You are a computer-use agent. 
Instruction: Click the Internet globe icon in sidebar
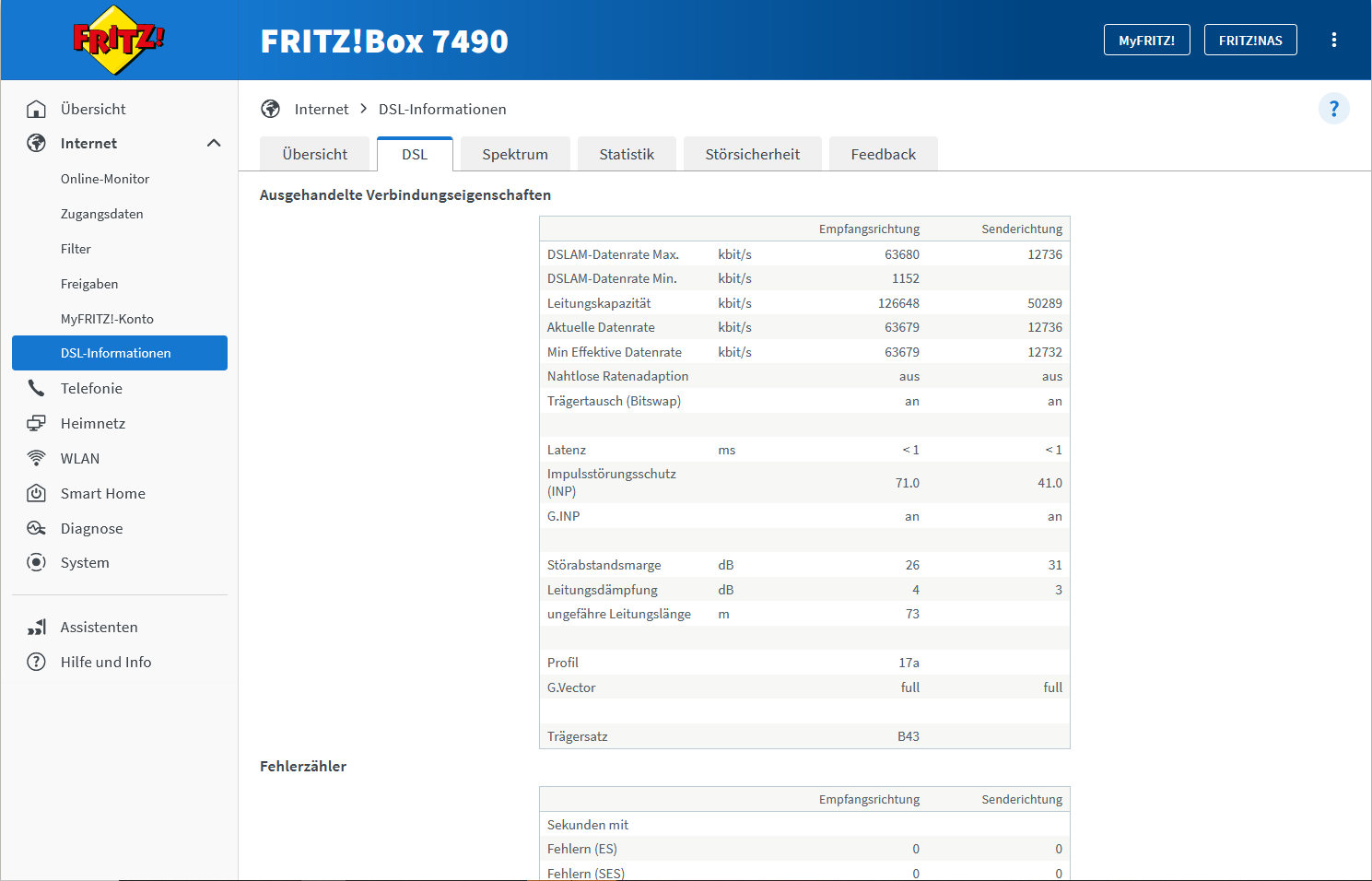pos(36,143)
